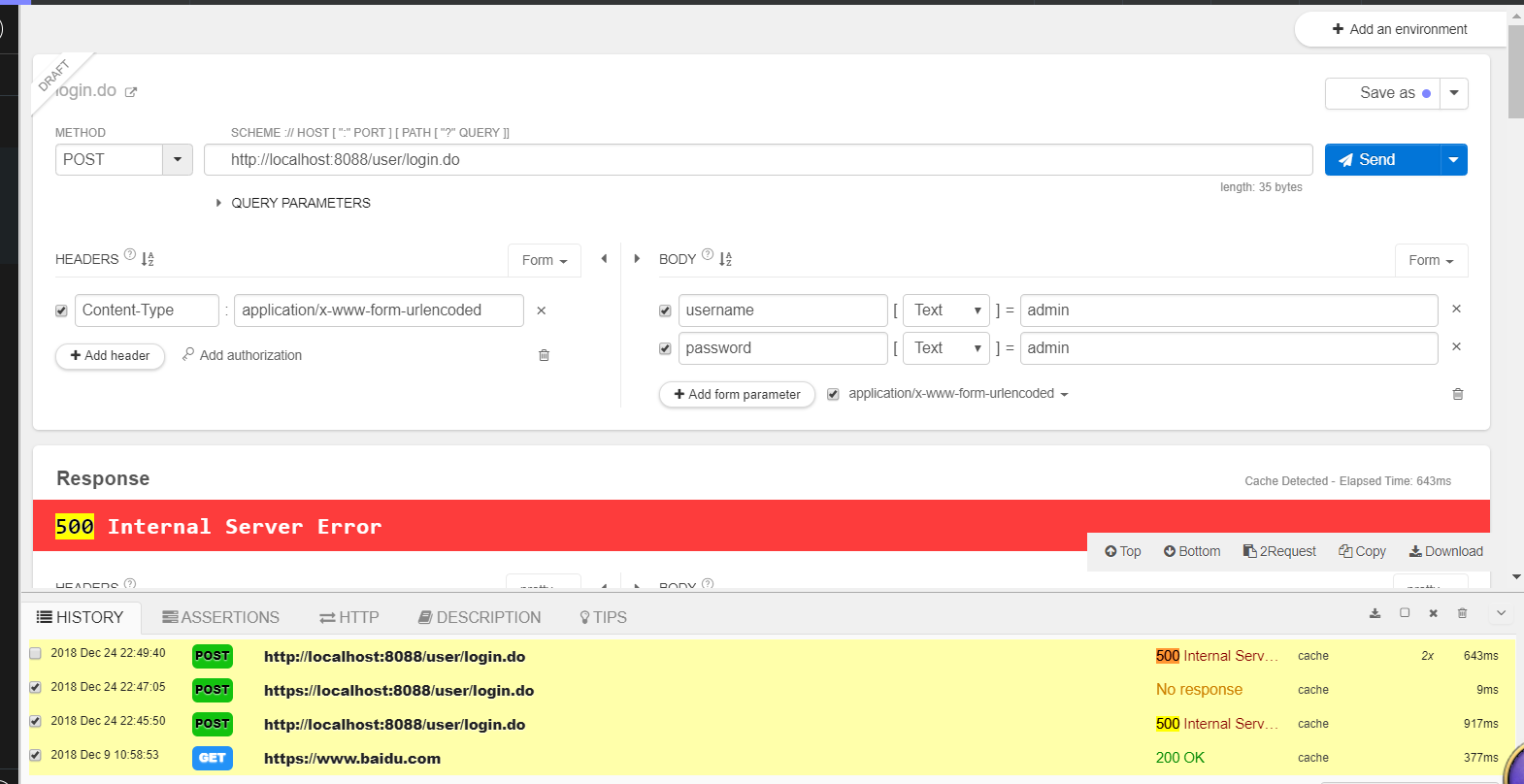Open the body content-type urlencoded dropdown
Viewport: 1524px width, 784px height.
click(x=958, y=394)
